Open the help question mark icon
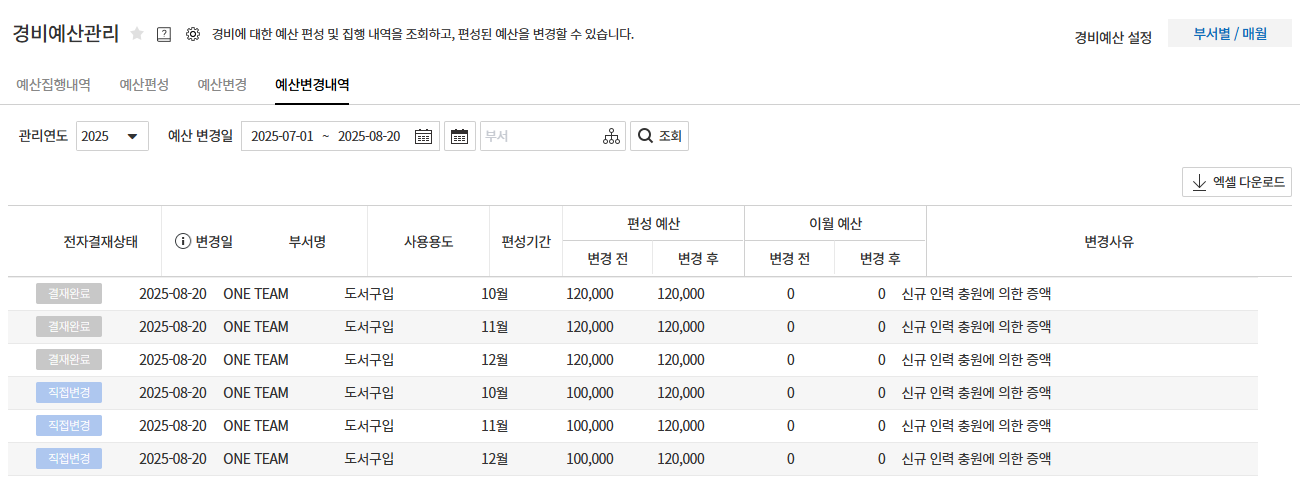1311x494 pixels. click(x=165, y=34)
